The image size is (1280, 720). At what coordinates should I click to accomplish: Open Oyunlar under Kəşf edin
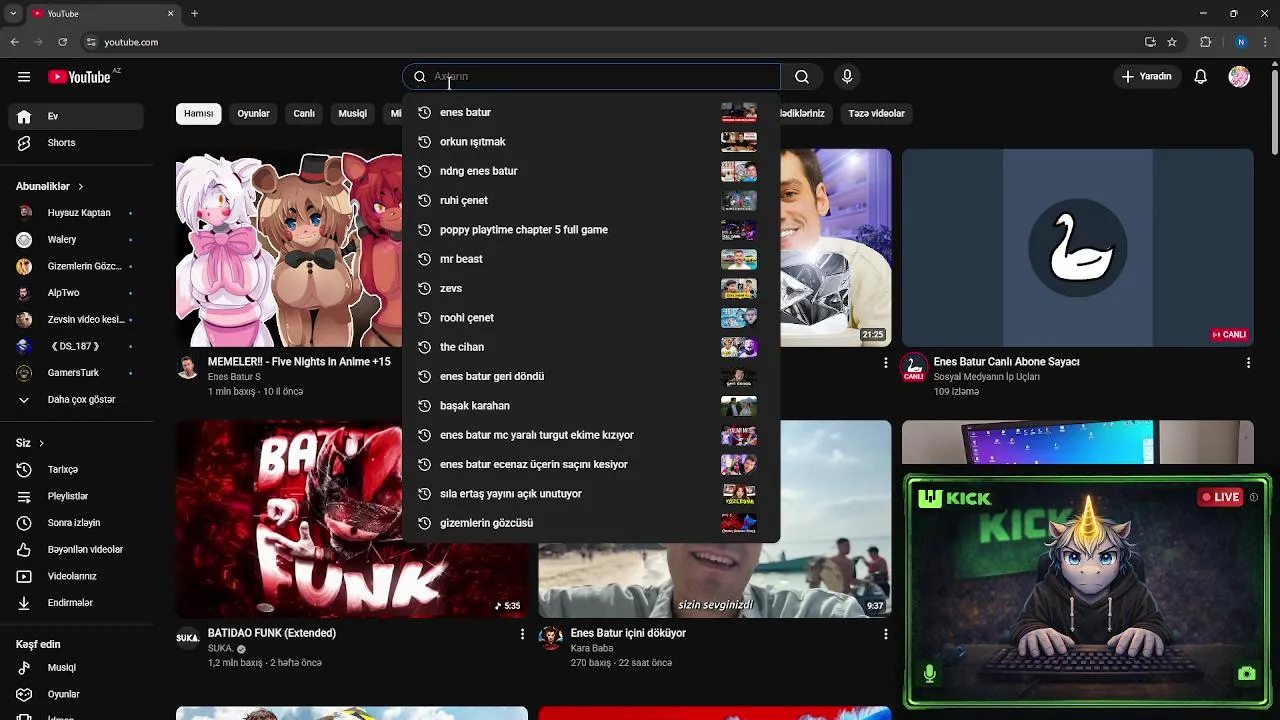click(x=76, y=694)
